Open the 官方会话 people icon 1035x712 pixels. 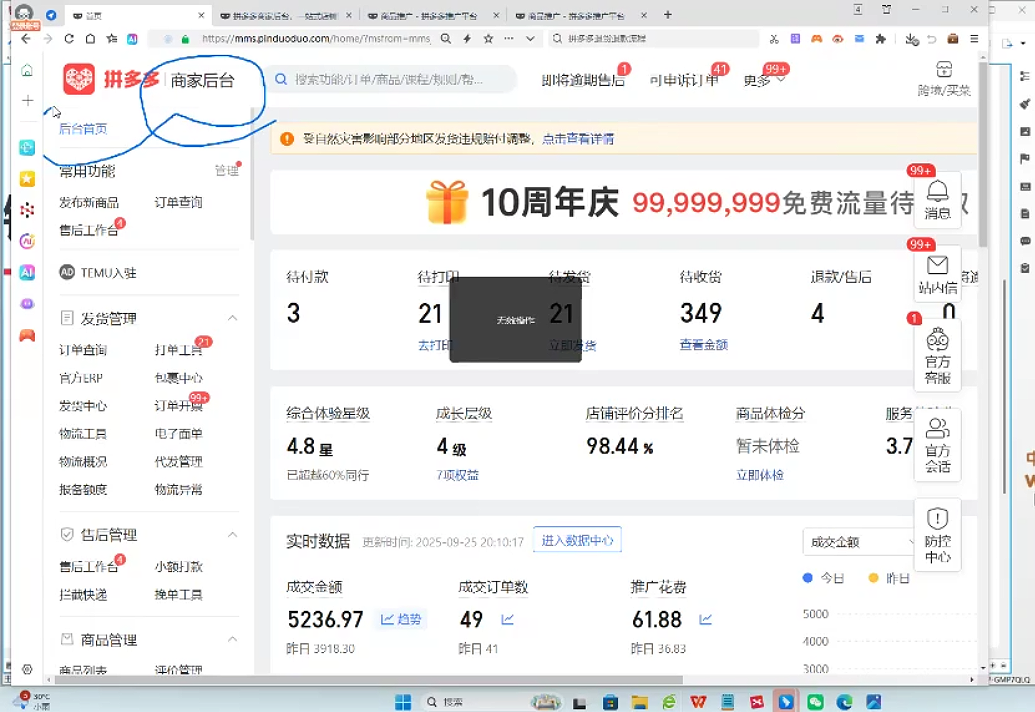[x=937, y=430]
